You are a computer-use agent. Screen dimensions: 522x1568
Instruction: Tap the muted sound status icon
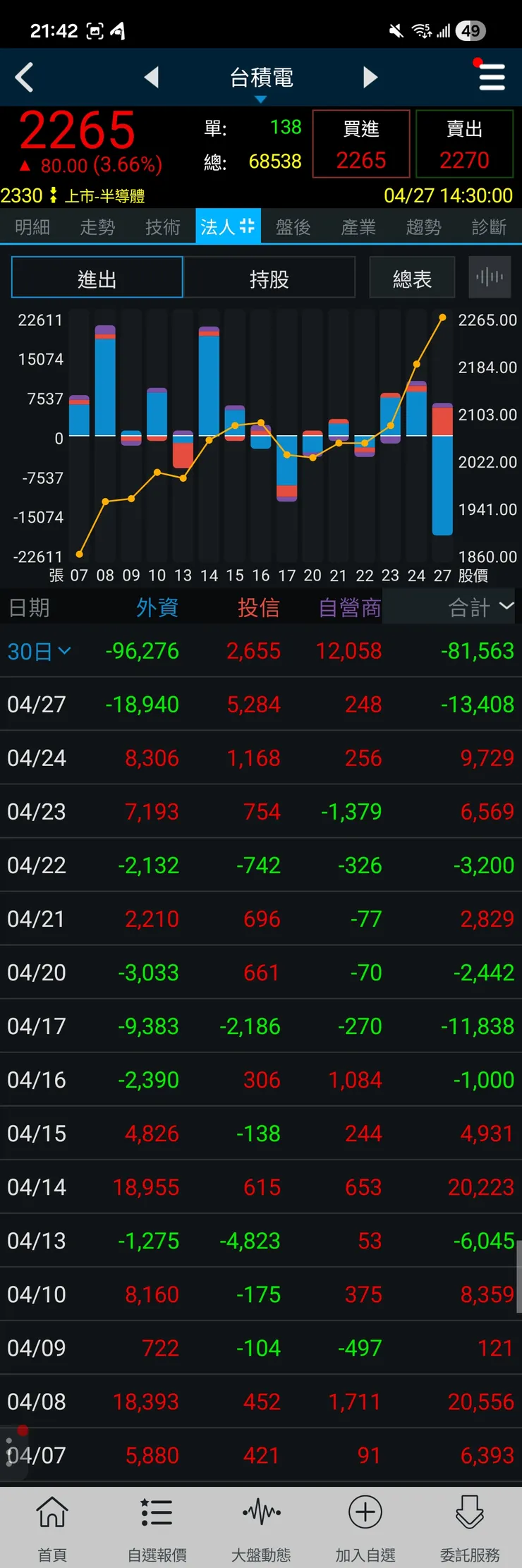tap(396, 31)
